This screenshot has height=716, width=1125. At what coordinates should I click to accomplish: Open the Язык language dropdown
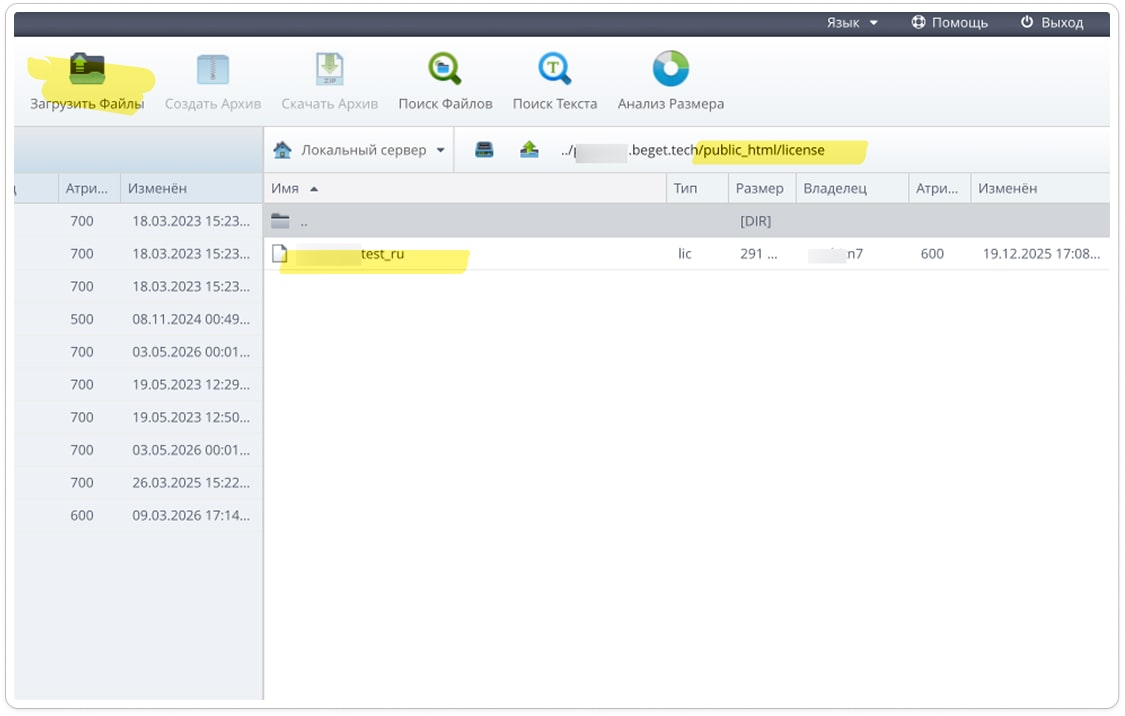(852, 23)
